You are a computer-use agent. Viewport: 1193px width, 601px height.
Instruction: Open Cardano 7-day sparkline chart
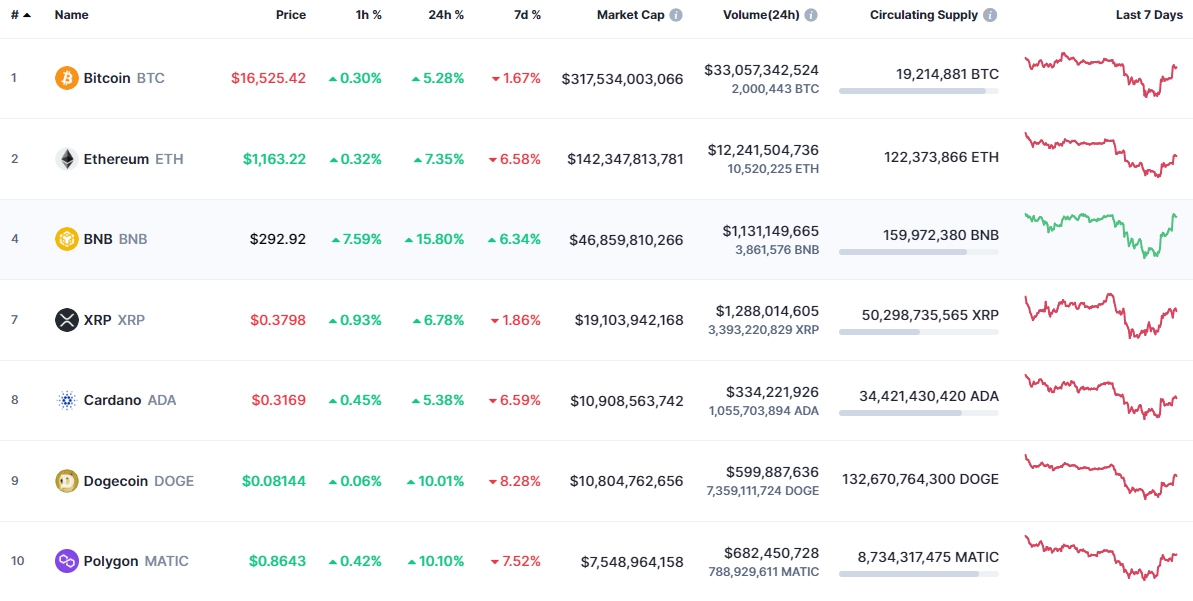coord(1101,396)
